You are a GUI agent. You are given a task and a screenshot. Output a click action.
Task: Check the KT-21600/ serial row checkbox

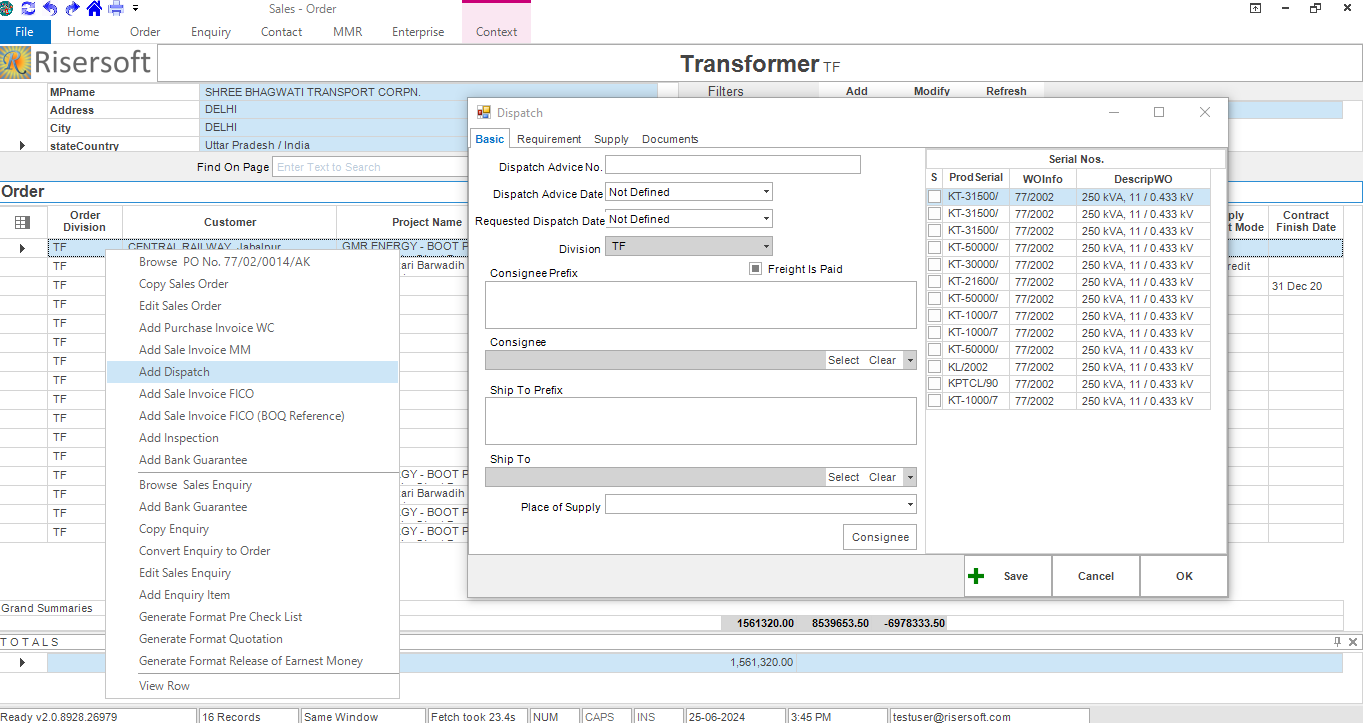coord(935,282)
